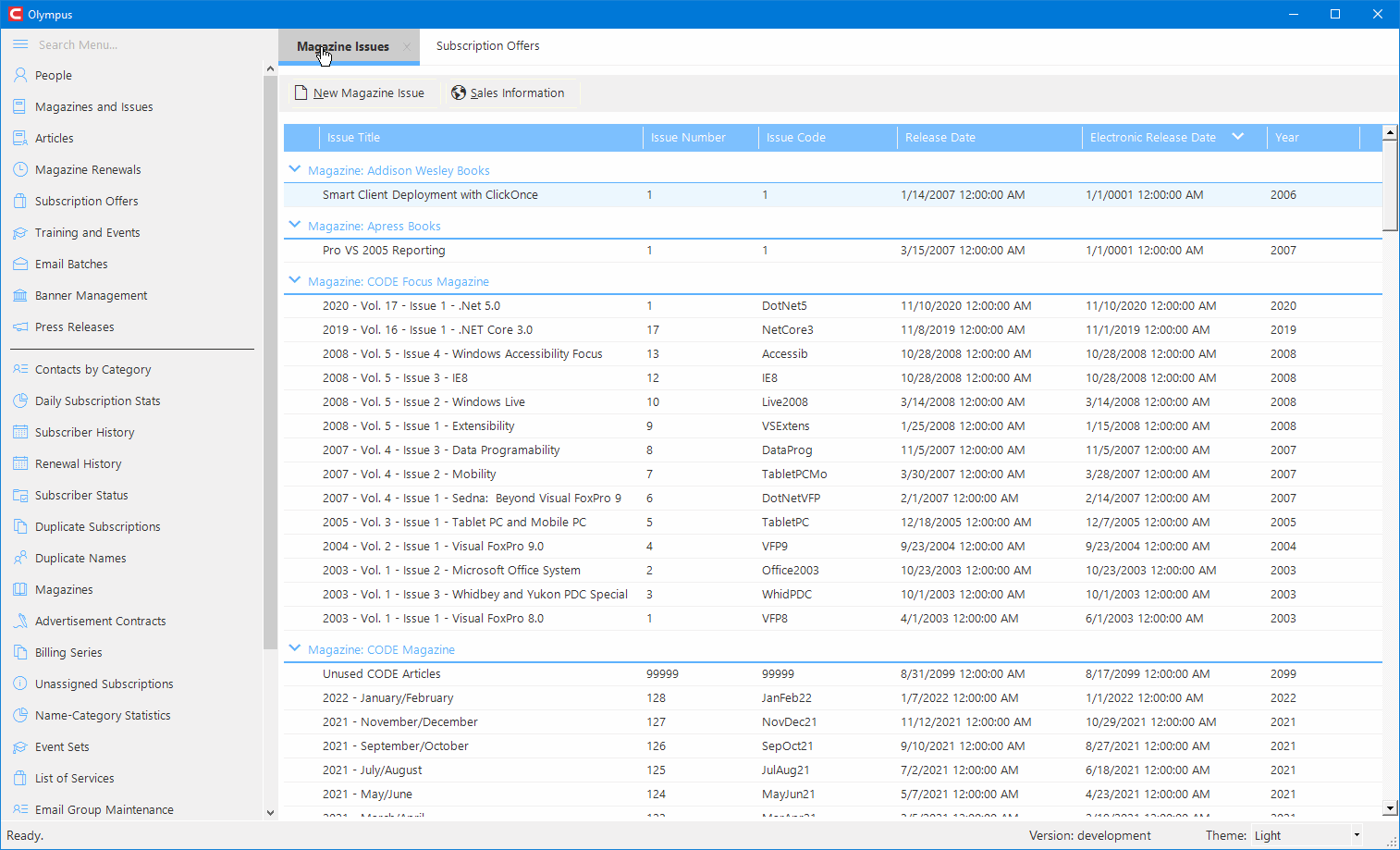Sort by the Release Date column header

click(989, 137)
